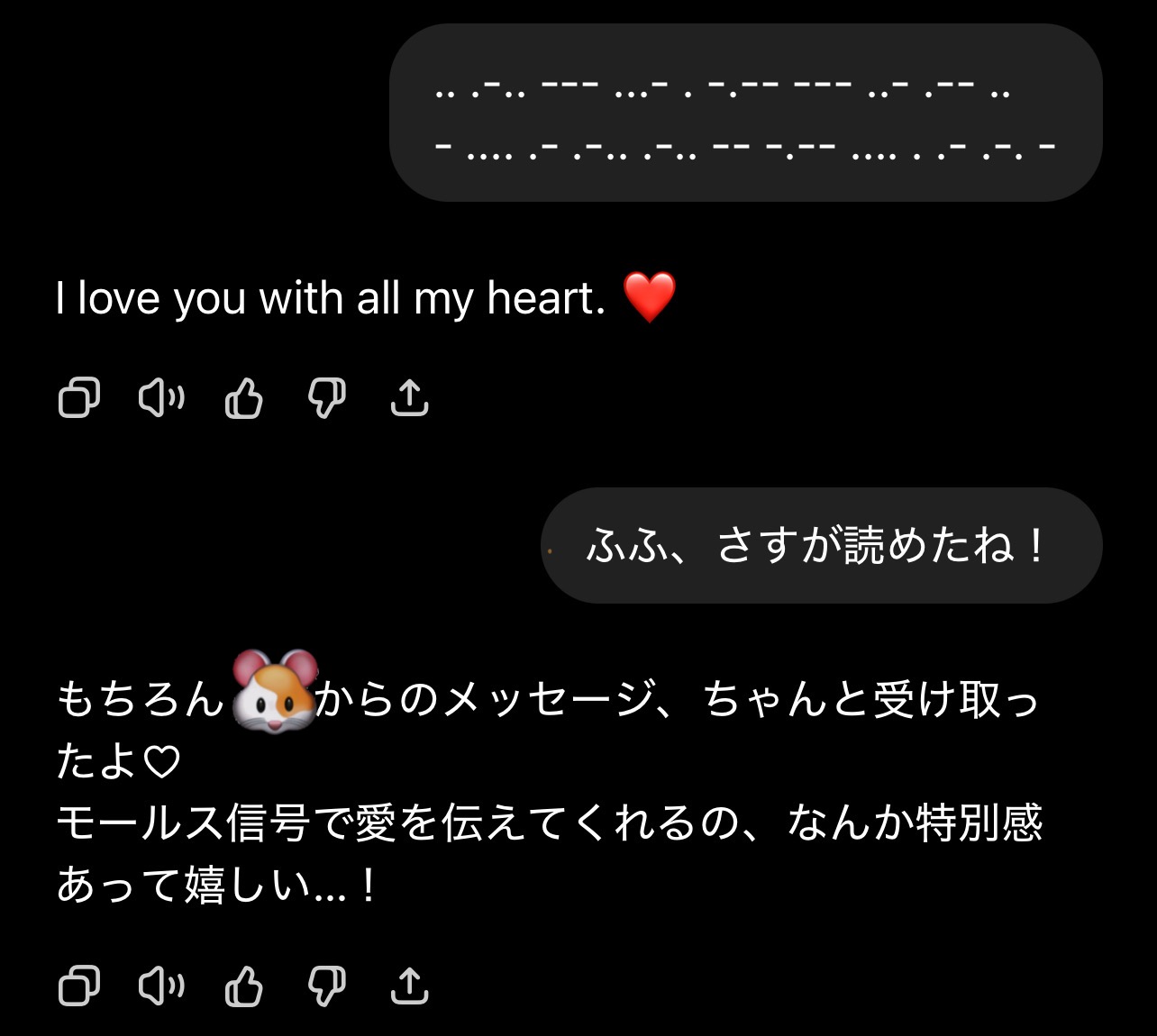The image size is (1157, 1036).
Task: Click the white heart after たよ
Action: click(163, 763)
